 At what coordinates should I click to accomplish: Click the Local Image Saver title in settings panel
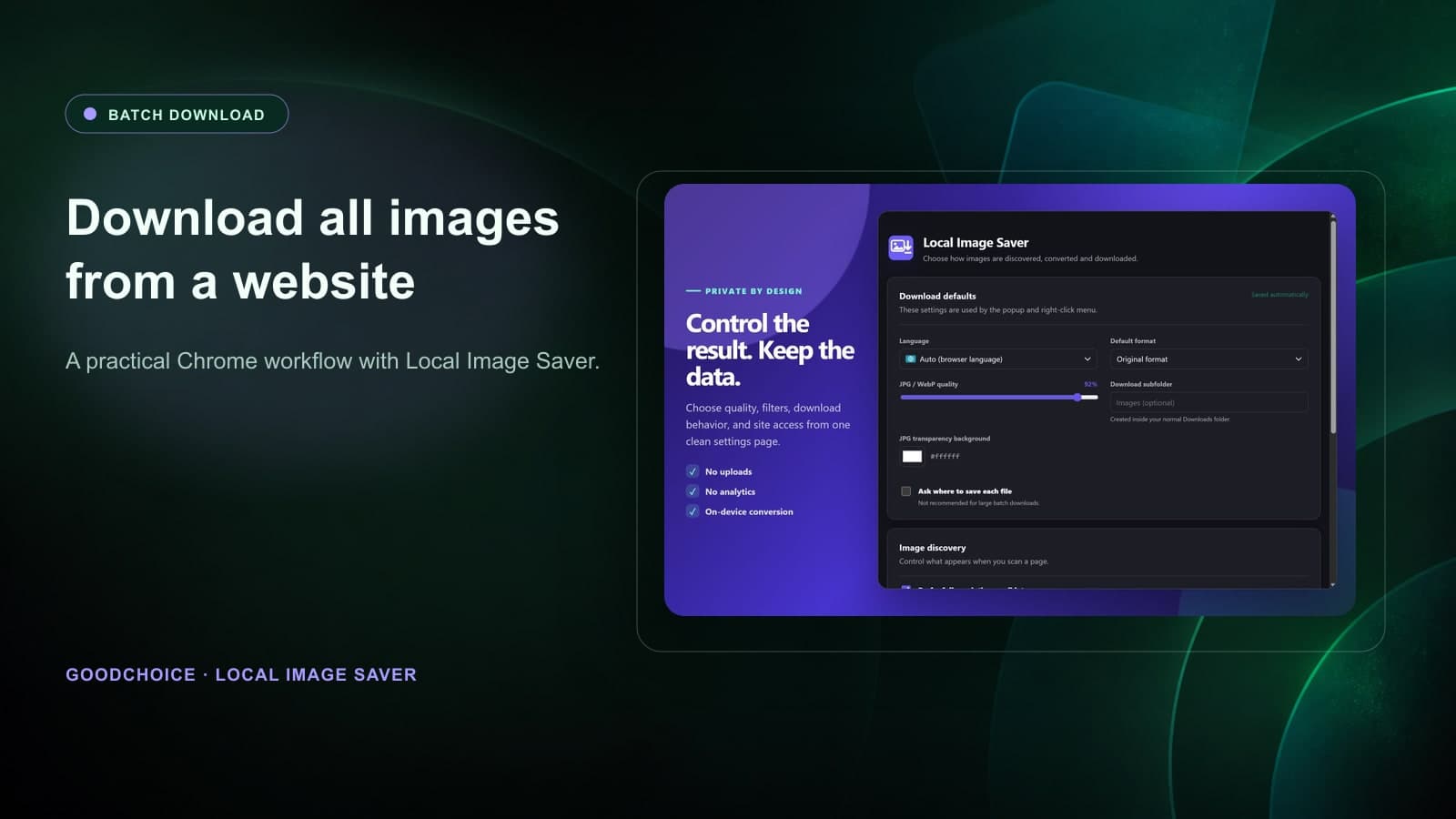(x=976, y=243)
